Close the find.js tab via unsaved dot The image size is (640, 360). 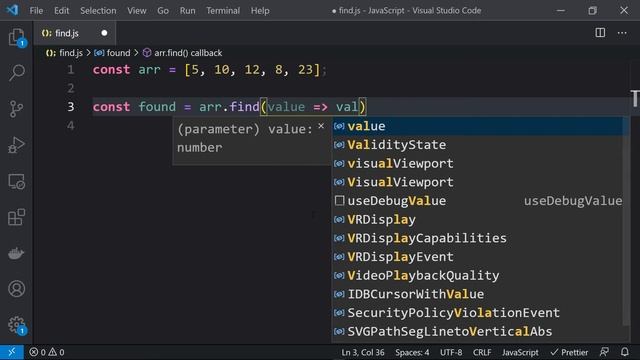coord(104,33)
